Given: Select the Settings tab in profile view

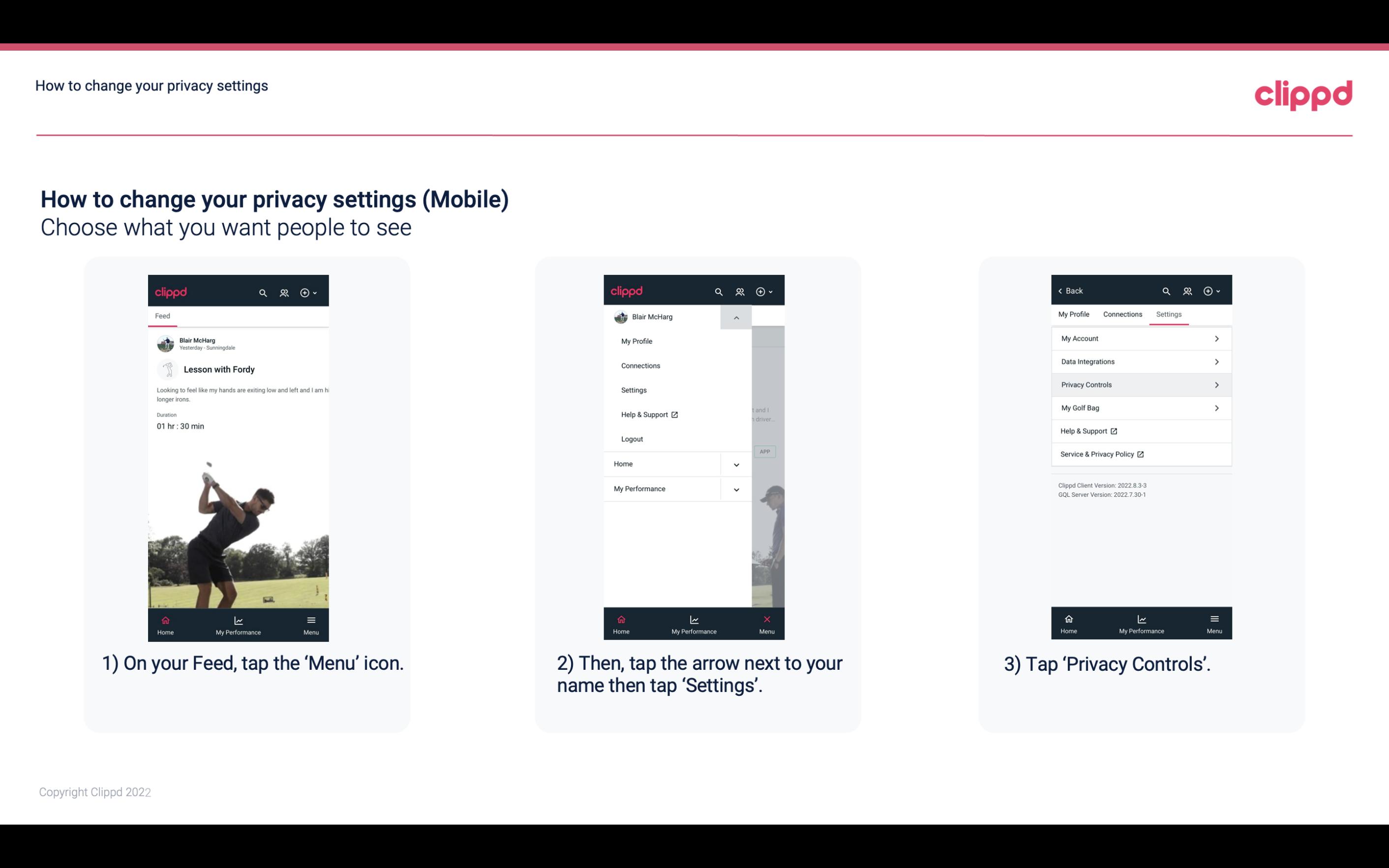Looking at the screenshot, I should [x=1169, y=314].
